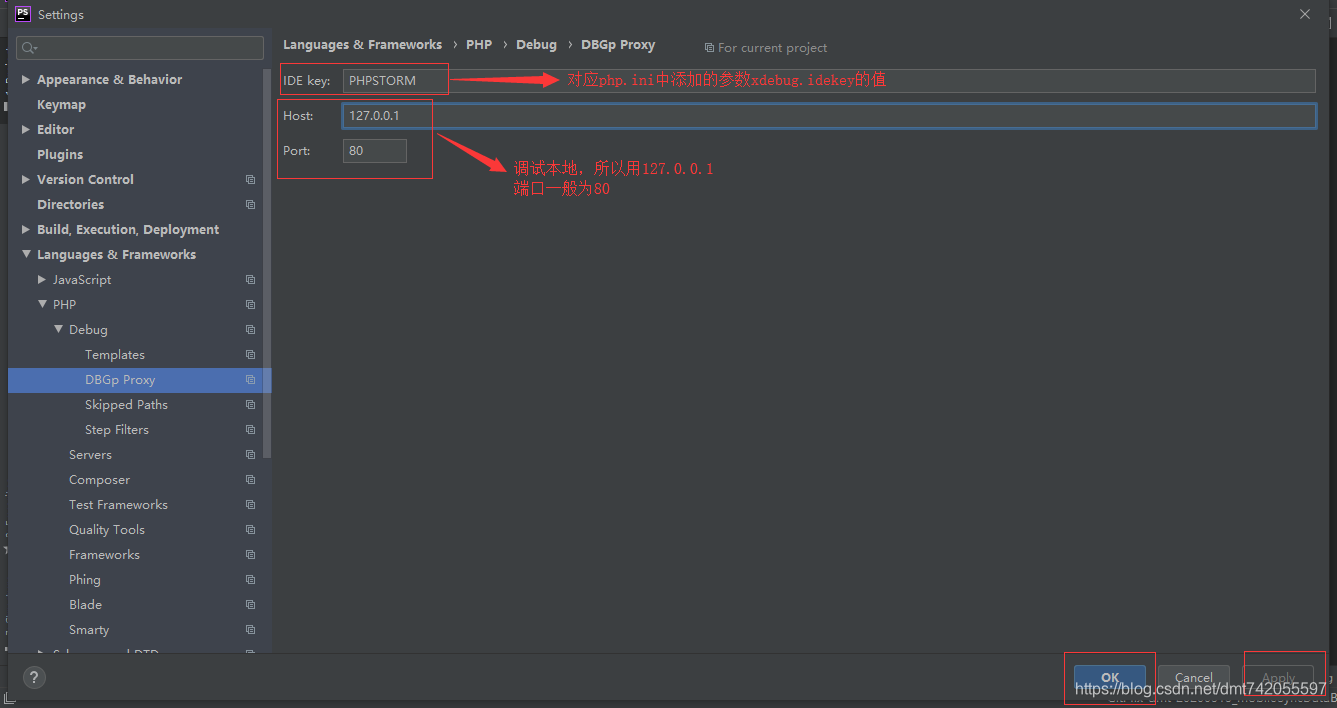The image size is (1337, 708).
Task: Click the OK button
Action: click(1110, 677)
